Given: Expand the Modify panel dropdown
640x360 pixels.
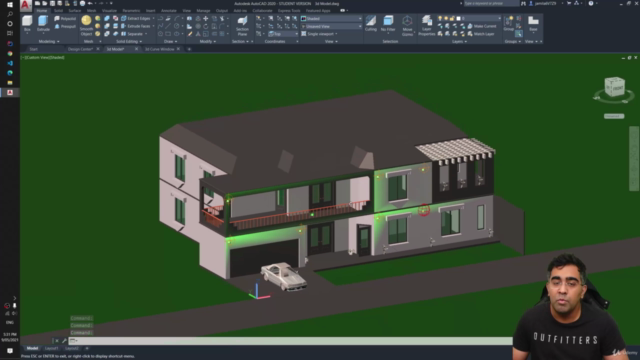Looking at the screenshot, I should [x=208, y=41].
